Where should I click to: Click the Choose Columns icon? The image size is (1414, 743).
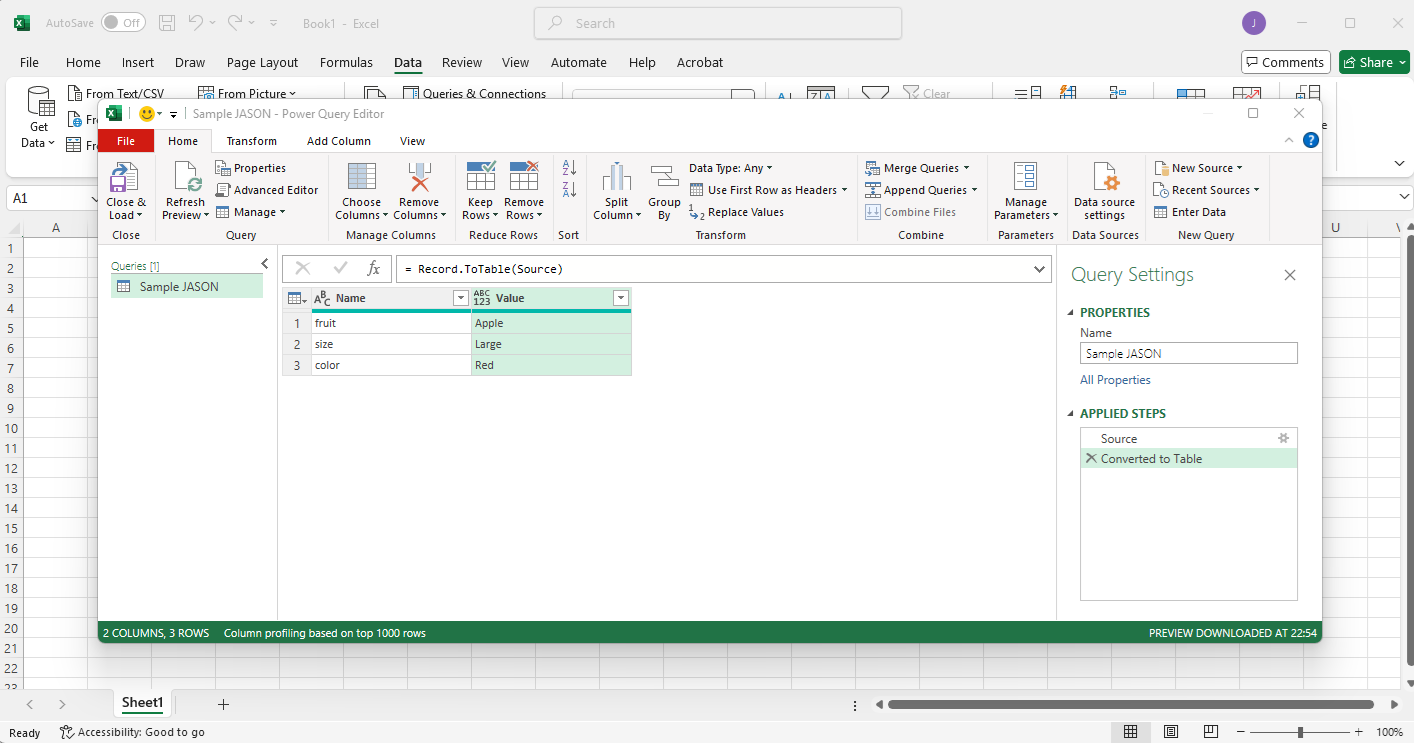tap(361, 176)
